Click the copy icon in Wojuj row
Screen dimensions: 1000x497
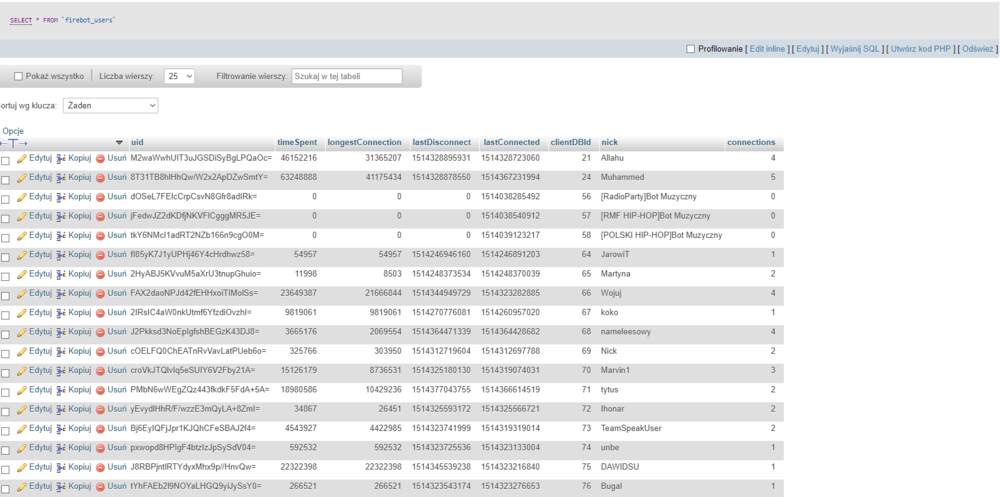pos(61,293)
